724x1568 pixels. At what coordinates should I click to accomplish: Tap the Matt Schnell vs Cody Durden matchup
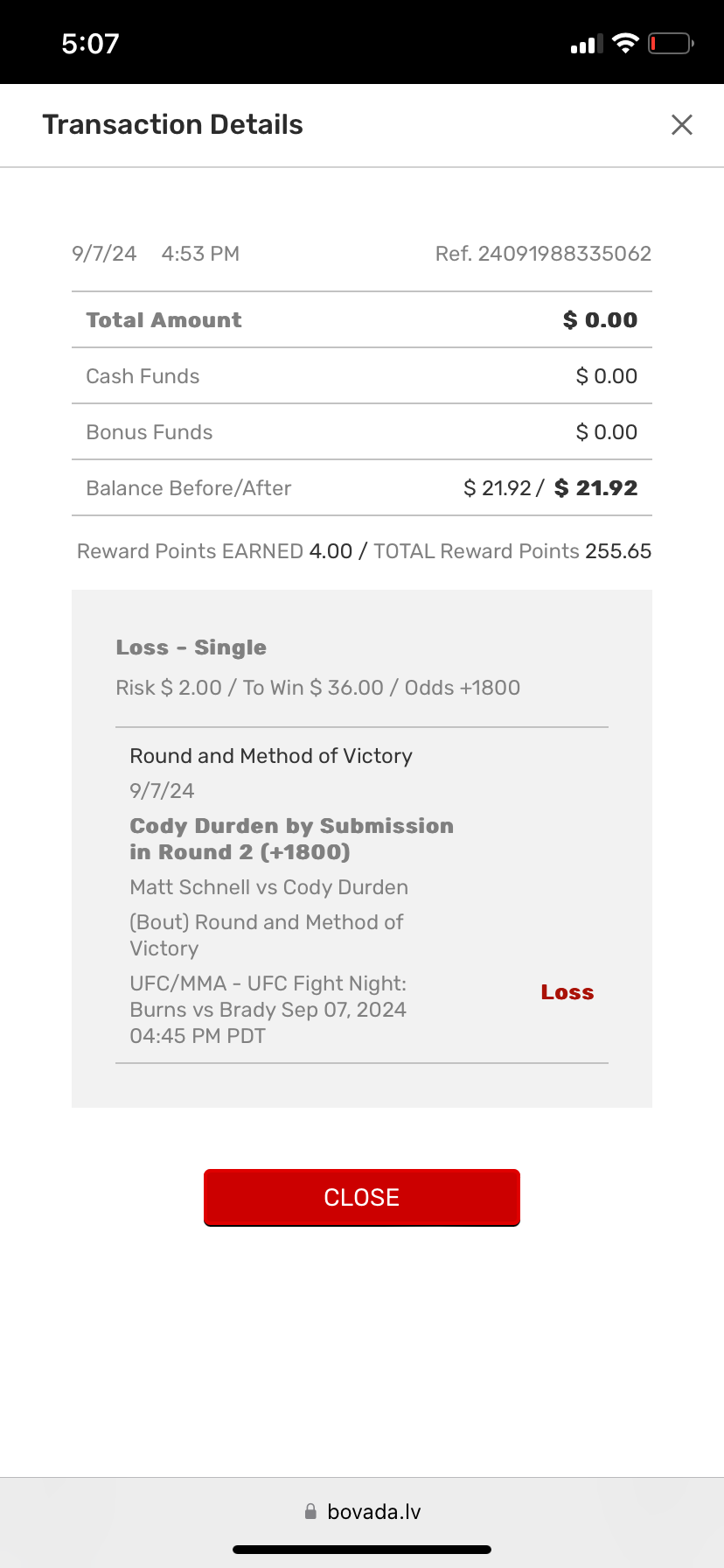pyautogui.click(x=268, y=887)
